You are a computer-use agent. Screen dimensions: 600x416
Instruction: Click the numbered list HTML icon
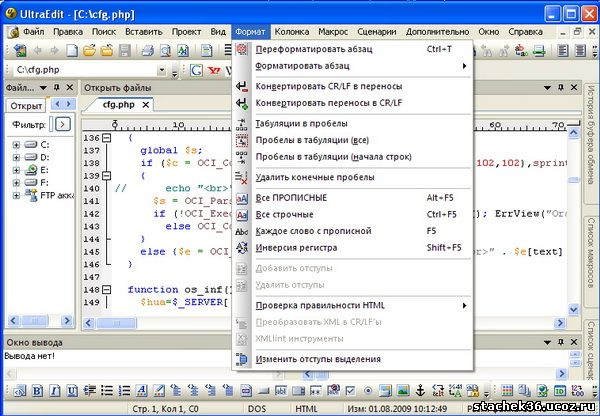124,391
